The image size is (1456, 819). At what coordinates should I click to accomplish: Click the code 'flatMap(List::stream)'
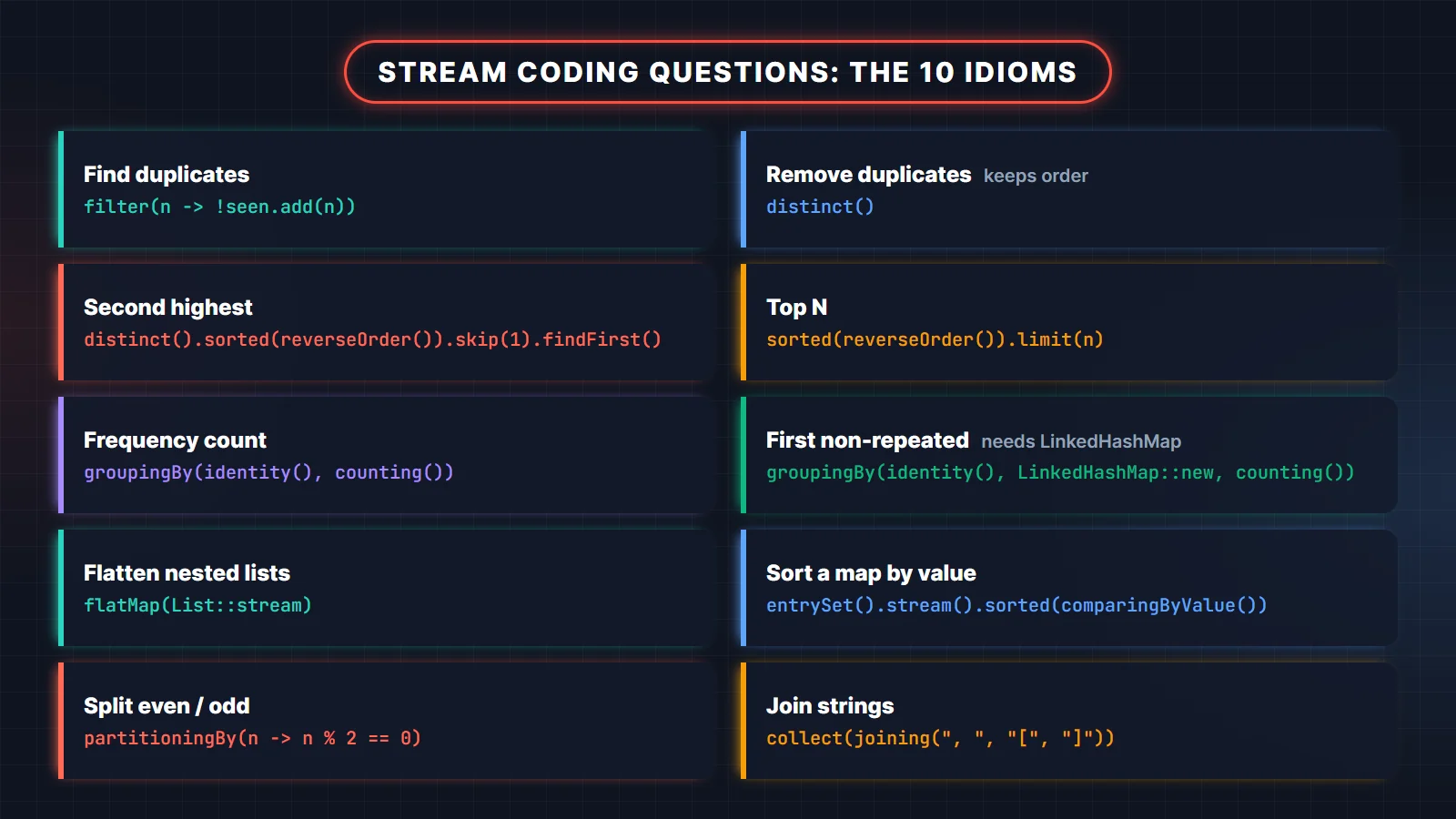pyautogui.click(x=197, y=605)
